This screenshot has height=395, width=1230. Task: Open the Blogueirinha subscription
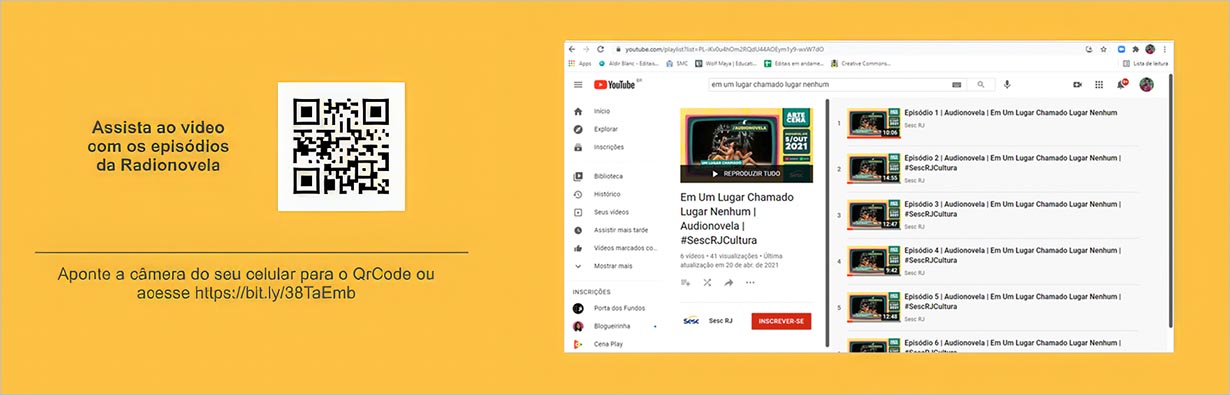coord(613,326)
